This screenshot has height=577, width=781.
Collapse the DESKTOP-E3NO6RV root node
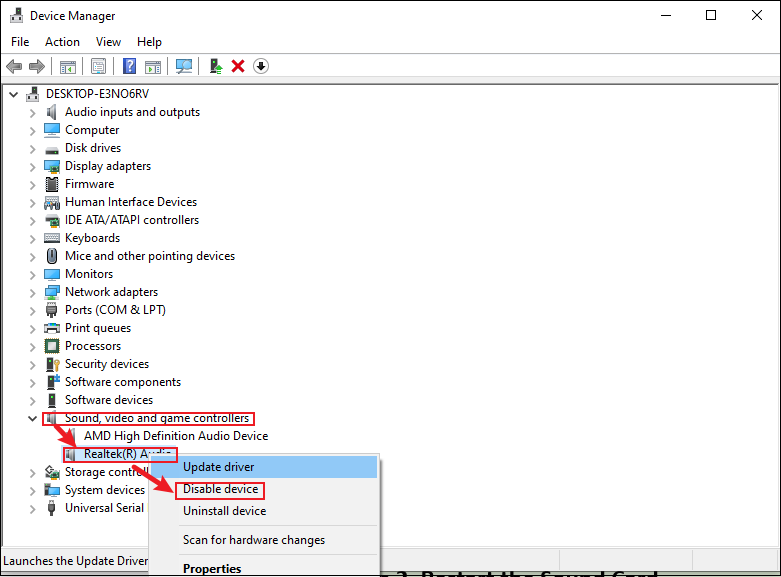click(x=14, y=94)
